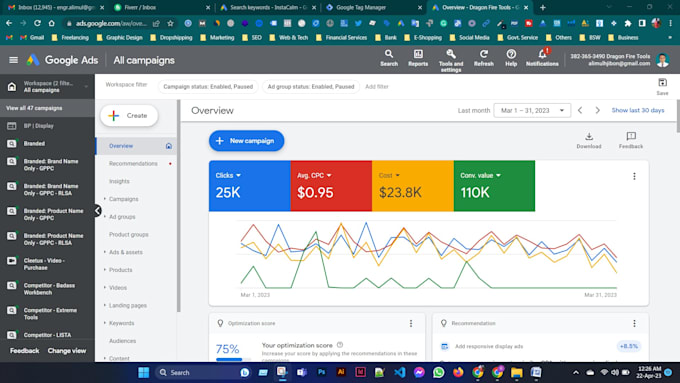Screen dimensions: 680x383
Task: Open the Conv. value metric dropdown
Action: (481, 175)
